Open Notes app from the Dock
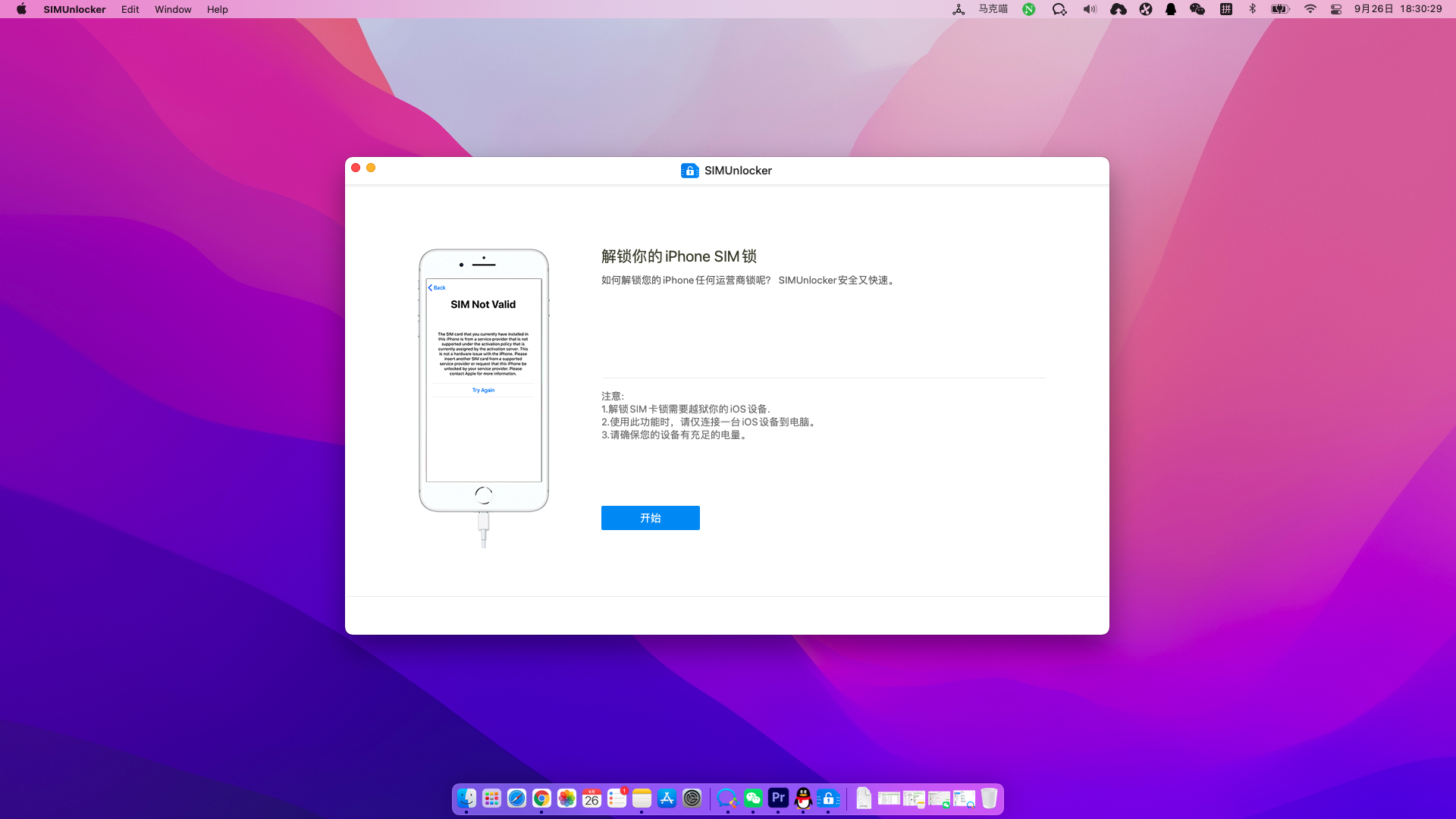1456x819 pixels. (x=642, y=798)
